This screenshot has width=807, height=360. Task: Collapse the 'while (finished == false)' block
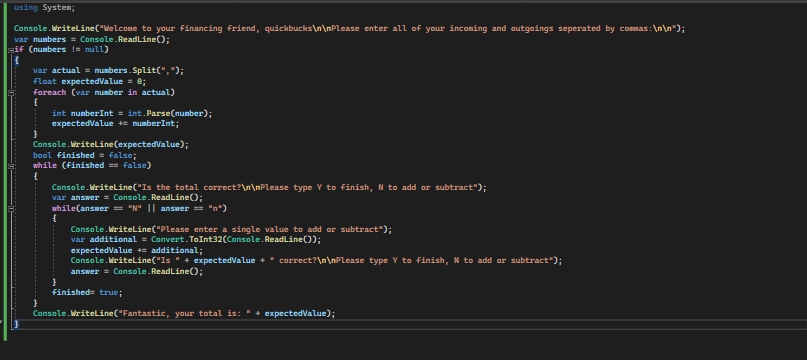[x=10, y=166]
